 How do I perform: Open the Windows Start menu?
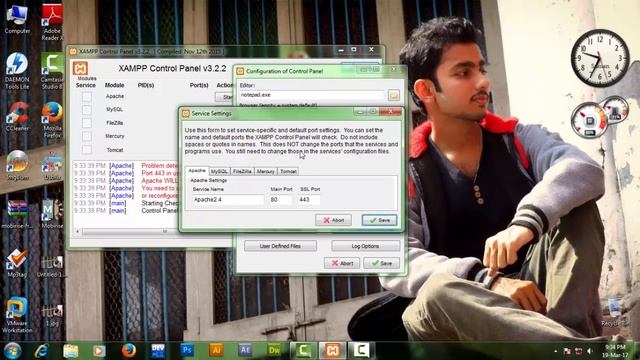[12, 351]
